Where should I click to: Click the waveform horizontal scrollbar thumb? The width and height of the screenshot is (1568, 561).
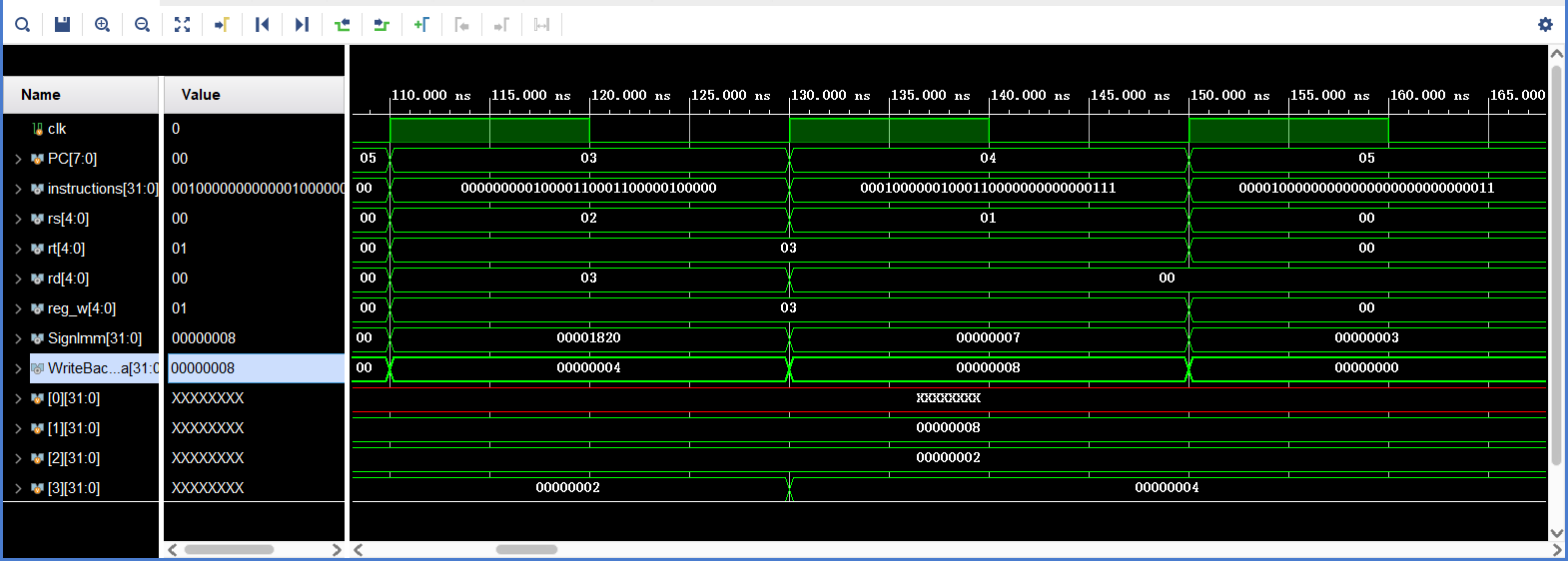click(x=526, y=550)
